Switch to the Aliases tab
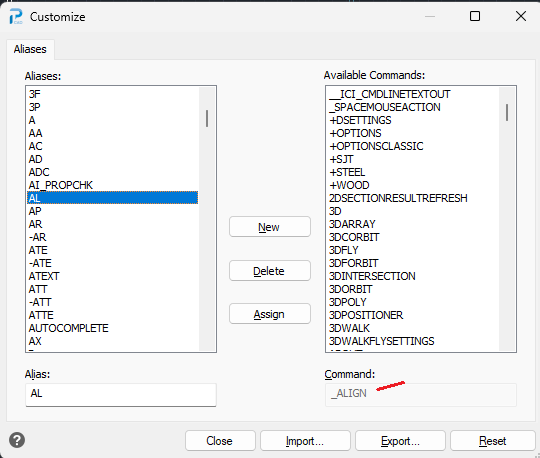Screen dimensions: 540x458 (x=30, y=49)
